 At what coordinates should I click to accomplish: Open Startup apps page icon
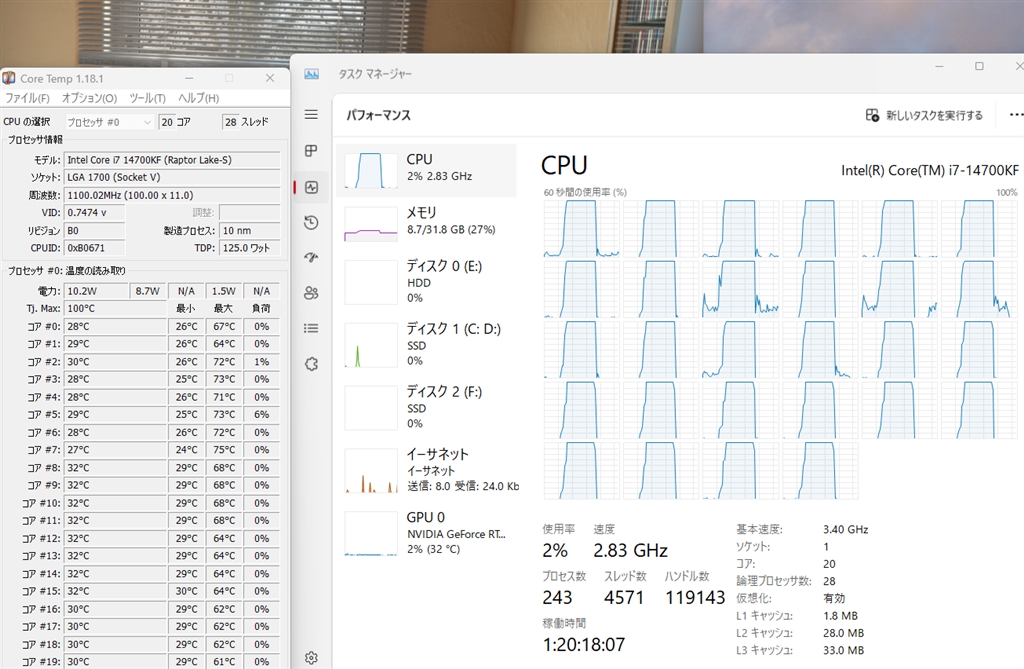click(x=312, y=257)
